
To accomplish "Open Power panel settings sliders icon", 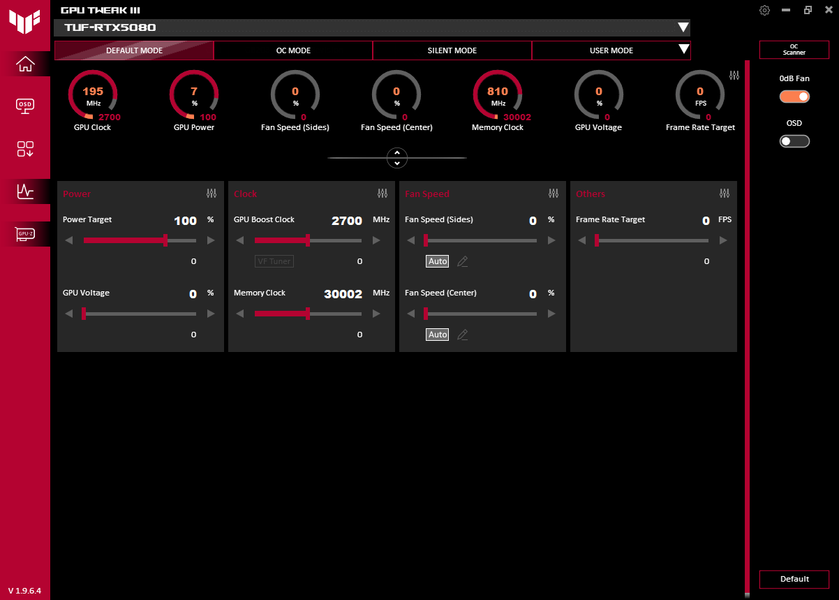I will coord(211,193).
